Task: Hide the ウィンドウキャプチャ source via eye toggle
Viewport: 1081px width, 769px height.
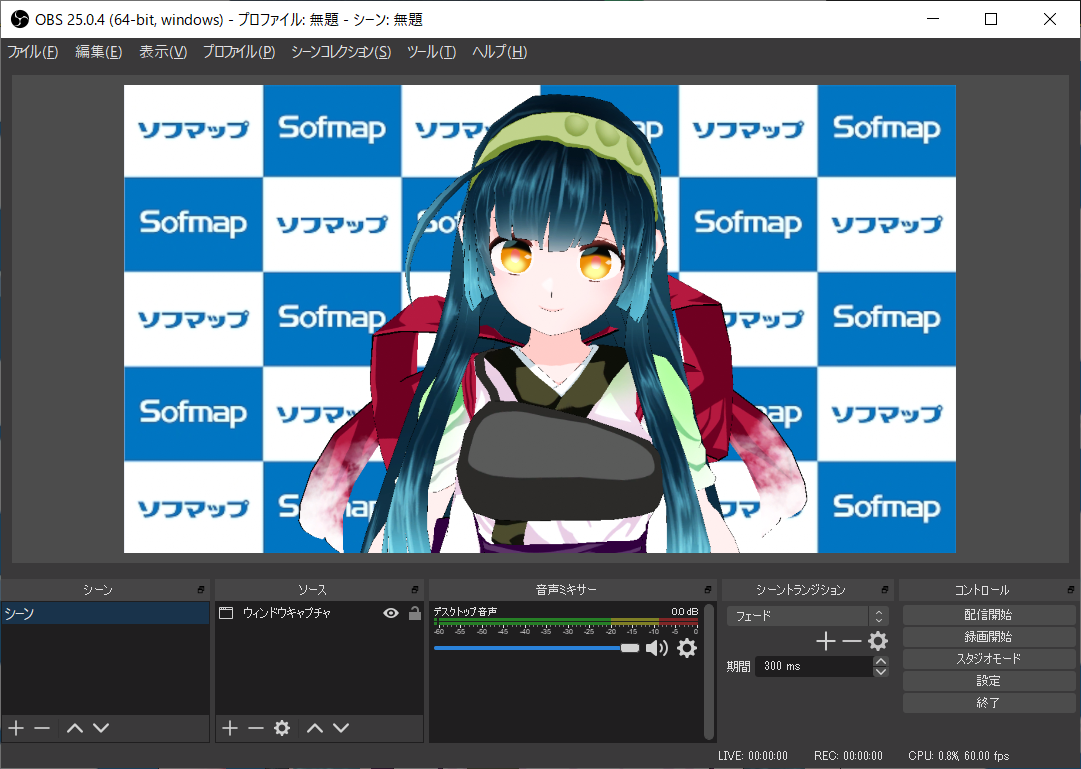Action: coord(390,613)
